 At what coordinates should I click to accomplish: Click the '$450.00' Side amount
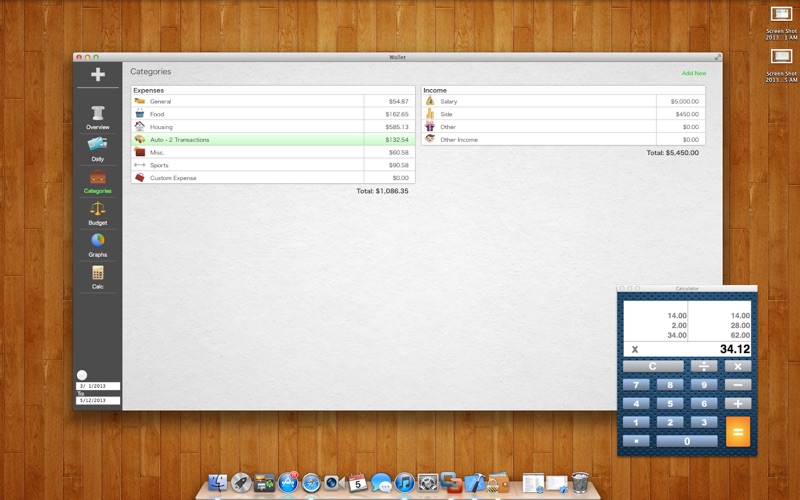[687, 114]
